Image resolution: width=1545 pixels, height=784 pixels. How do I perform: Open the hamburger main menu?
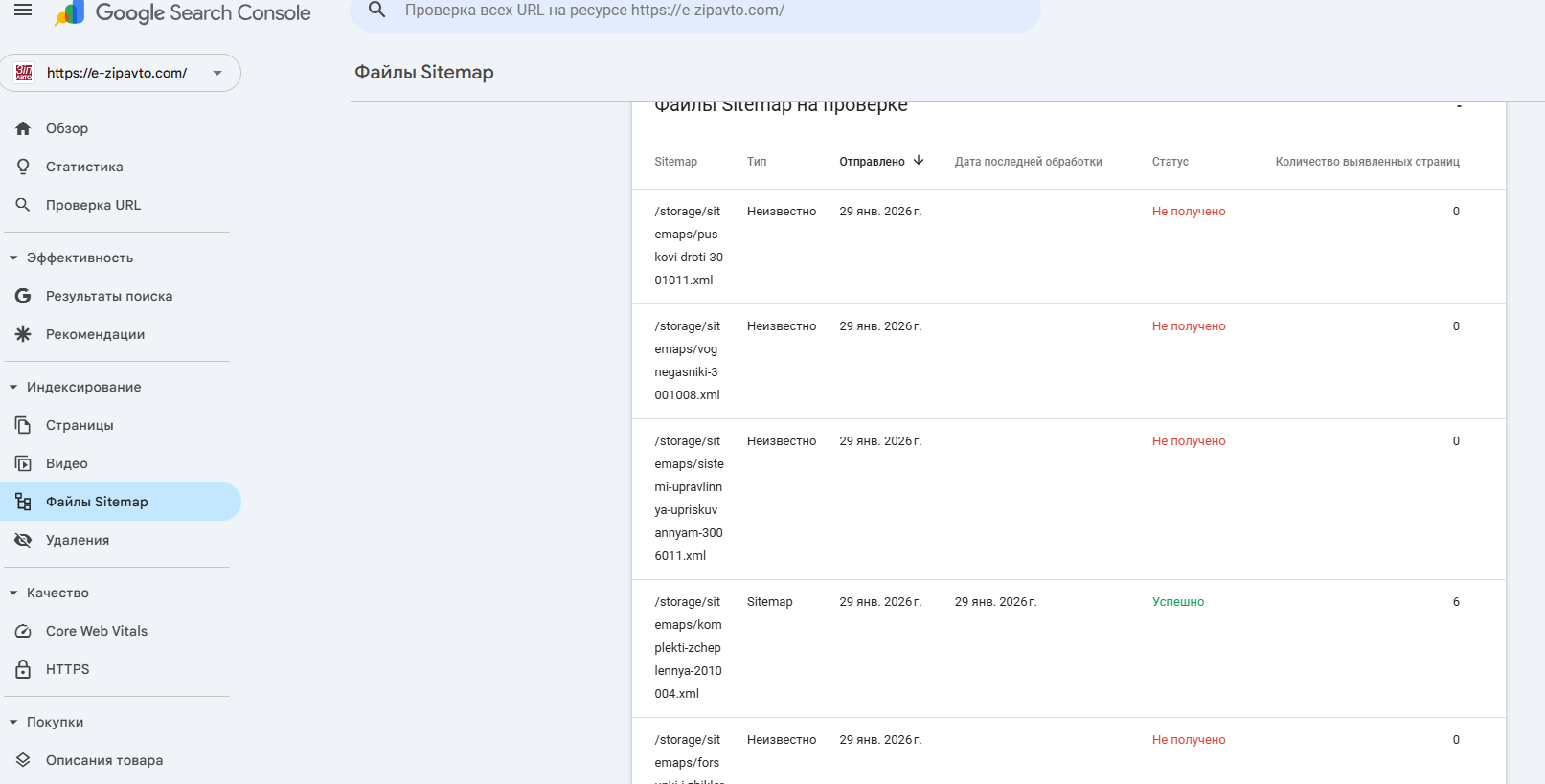click(23, 11)
